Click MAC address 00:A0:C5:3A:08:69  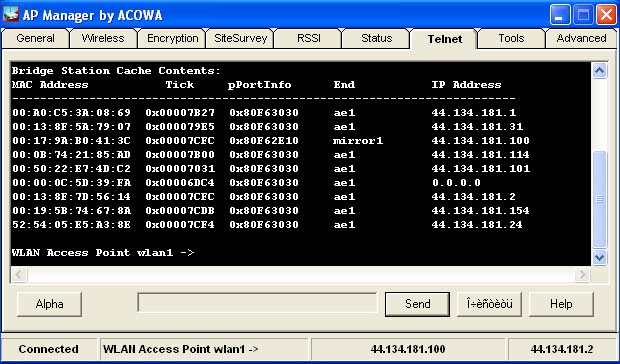point(71,113)
